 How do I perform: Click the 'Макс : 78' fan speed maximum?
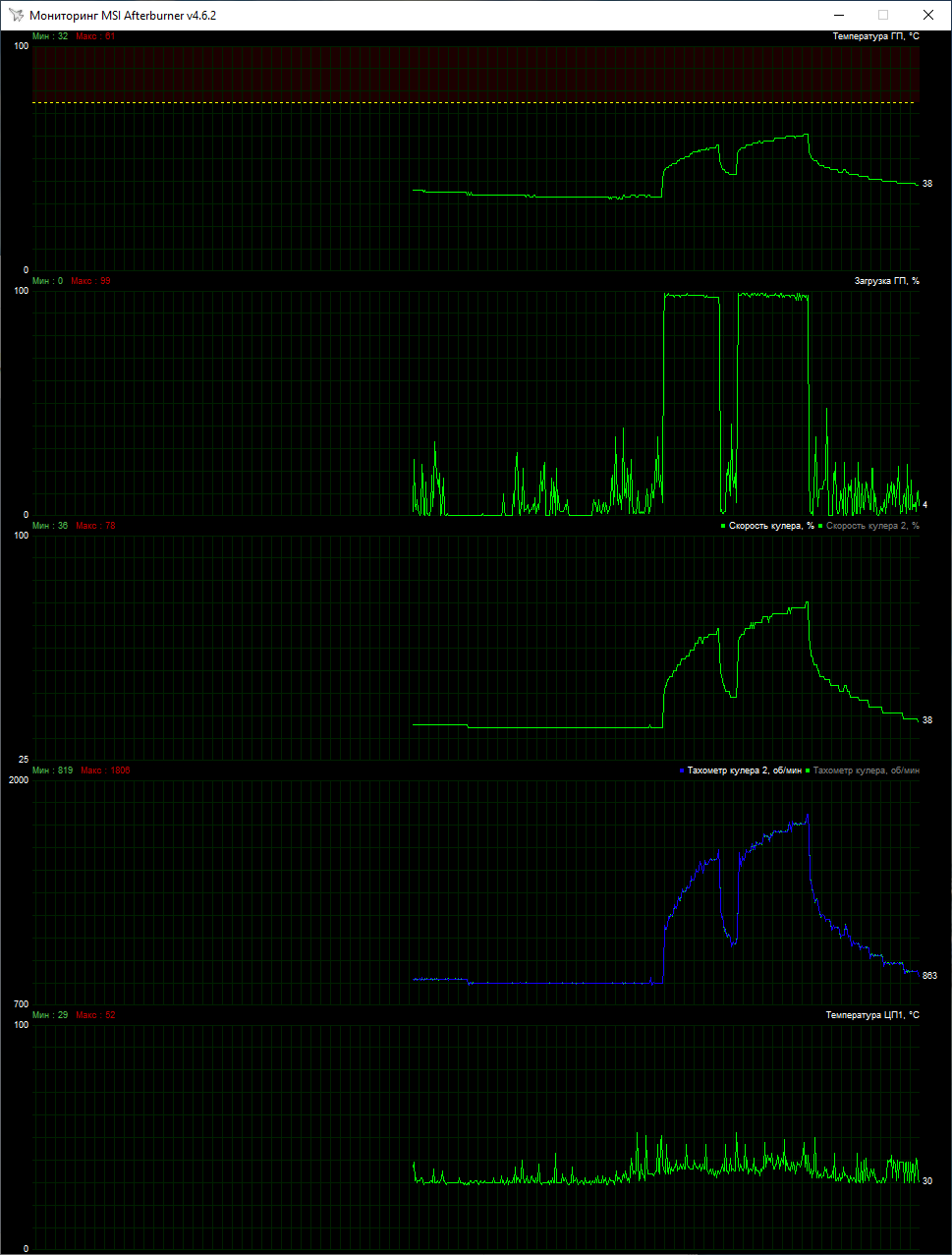pos(95,526)
